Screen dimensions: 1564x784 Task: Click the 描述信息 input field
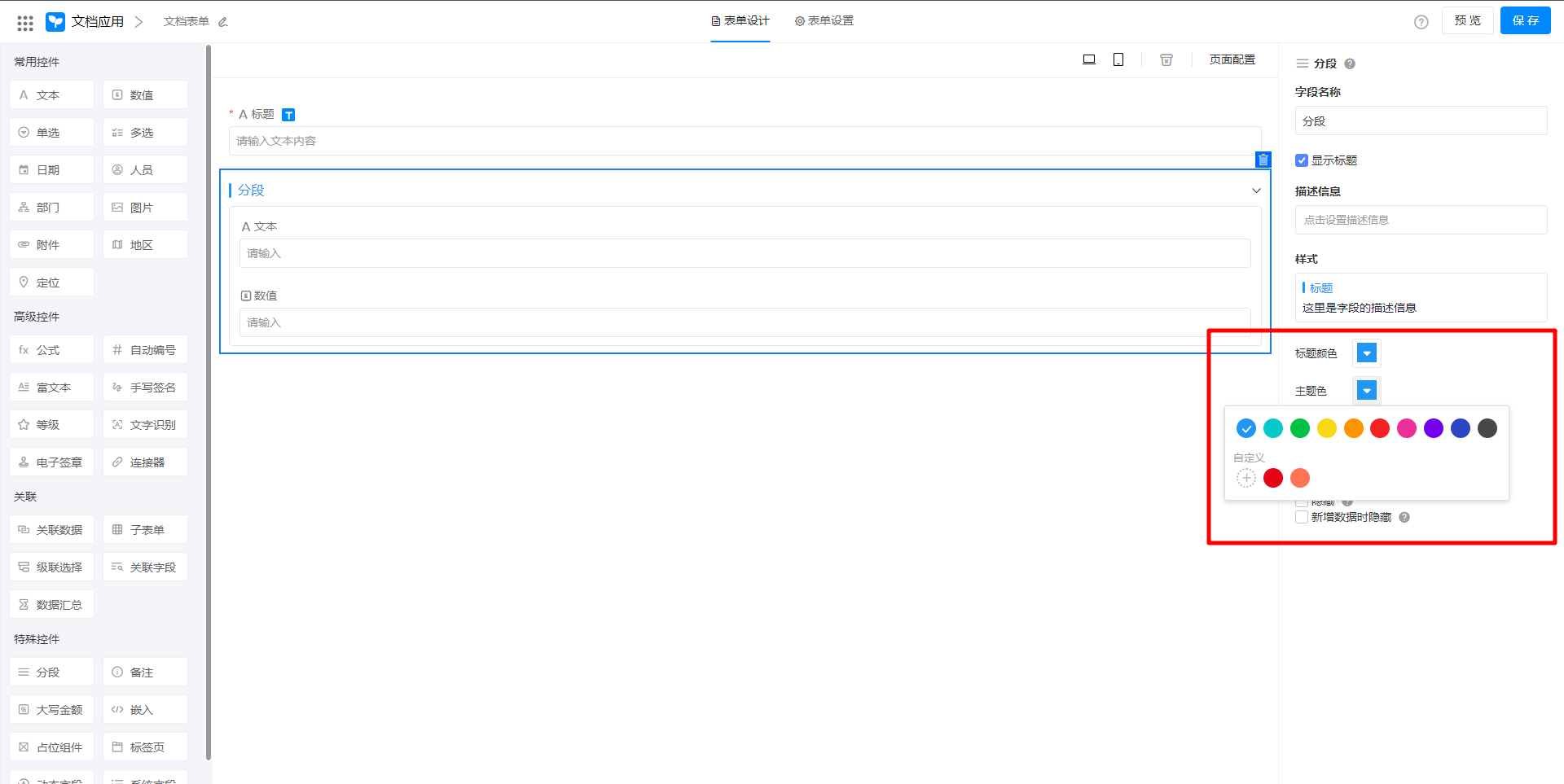pyautogui.click(x=1421, y=220)
